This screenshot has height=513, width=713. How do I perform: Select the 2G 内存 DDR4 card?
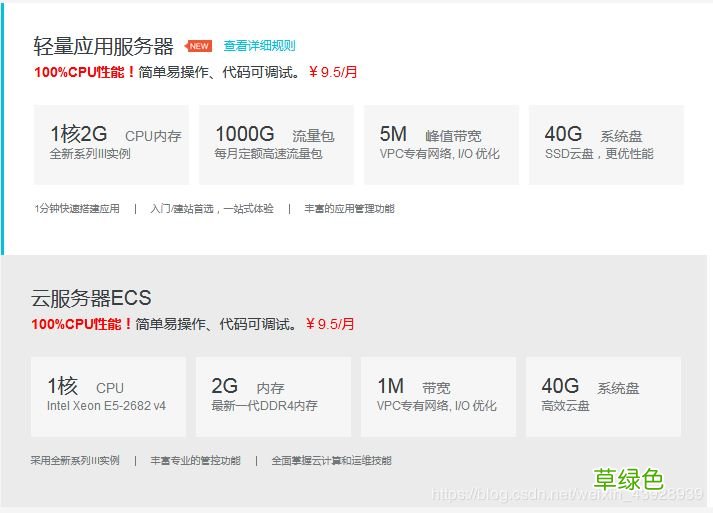273,397
